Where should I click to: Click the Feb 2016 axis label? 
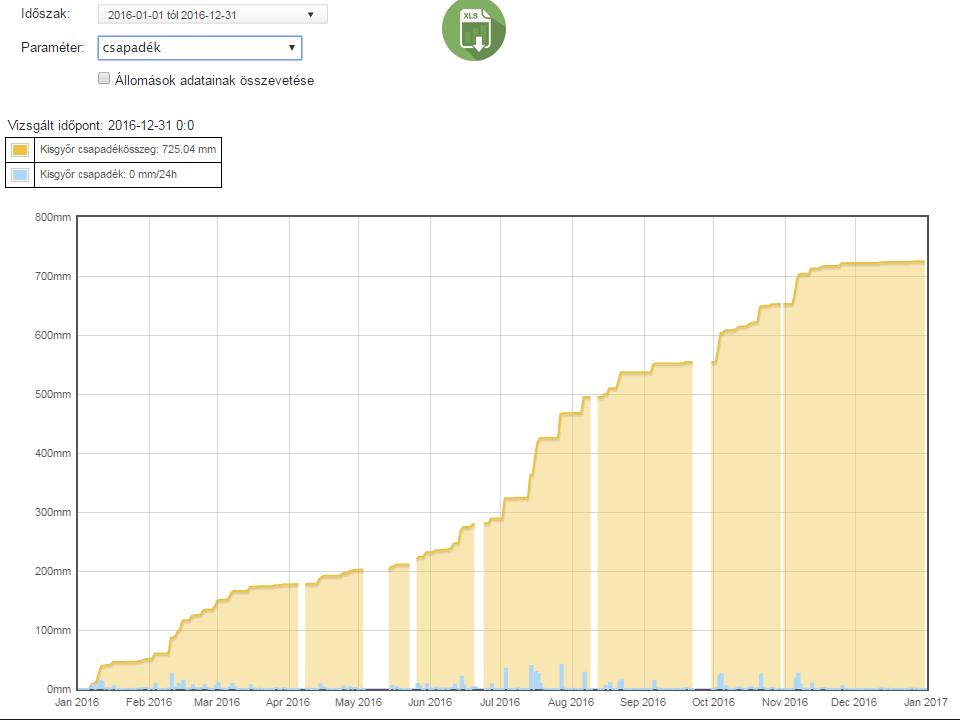149,702
